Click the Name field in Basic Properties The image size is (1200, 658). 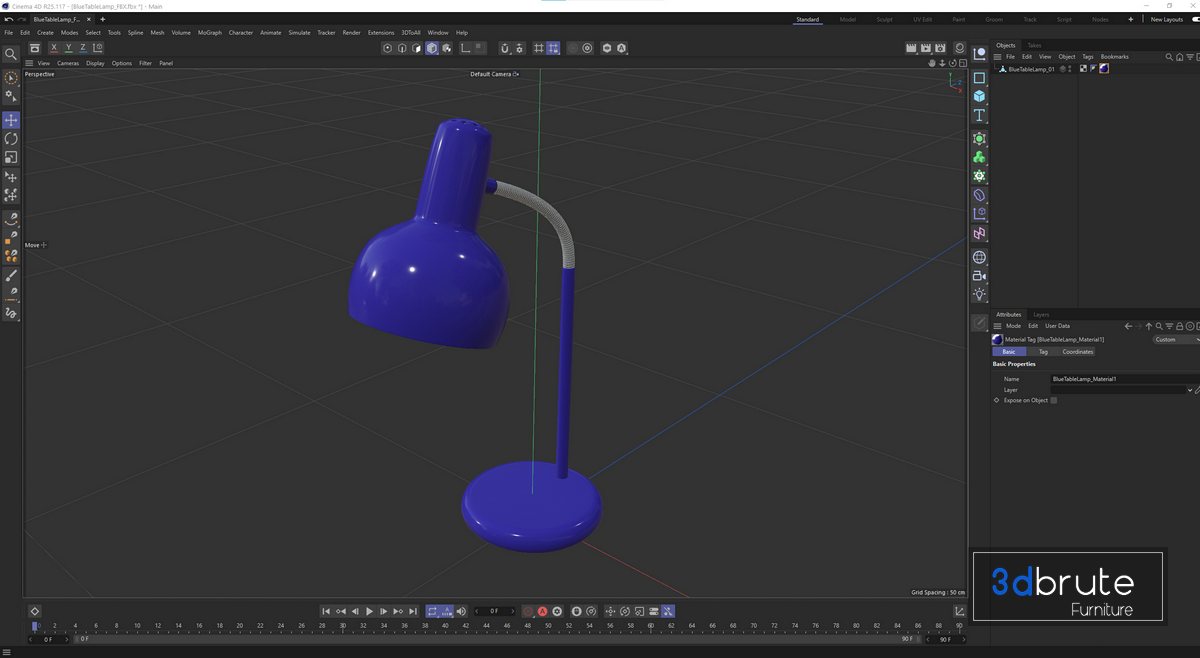pos(1120,379)
